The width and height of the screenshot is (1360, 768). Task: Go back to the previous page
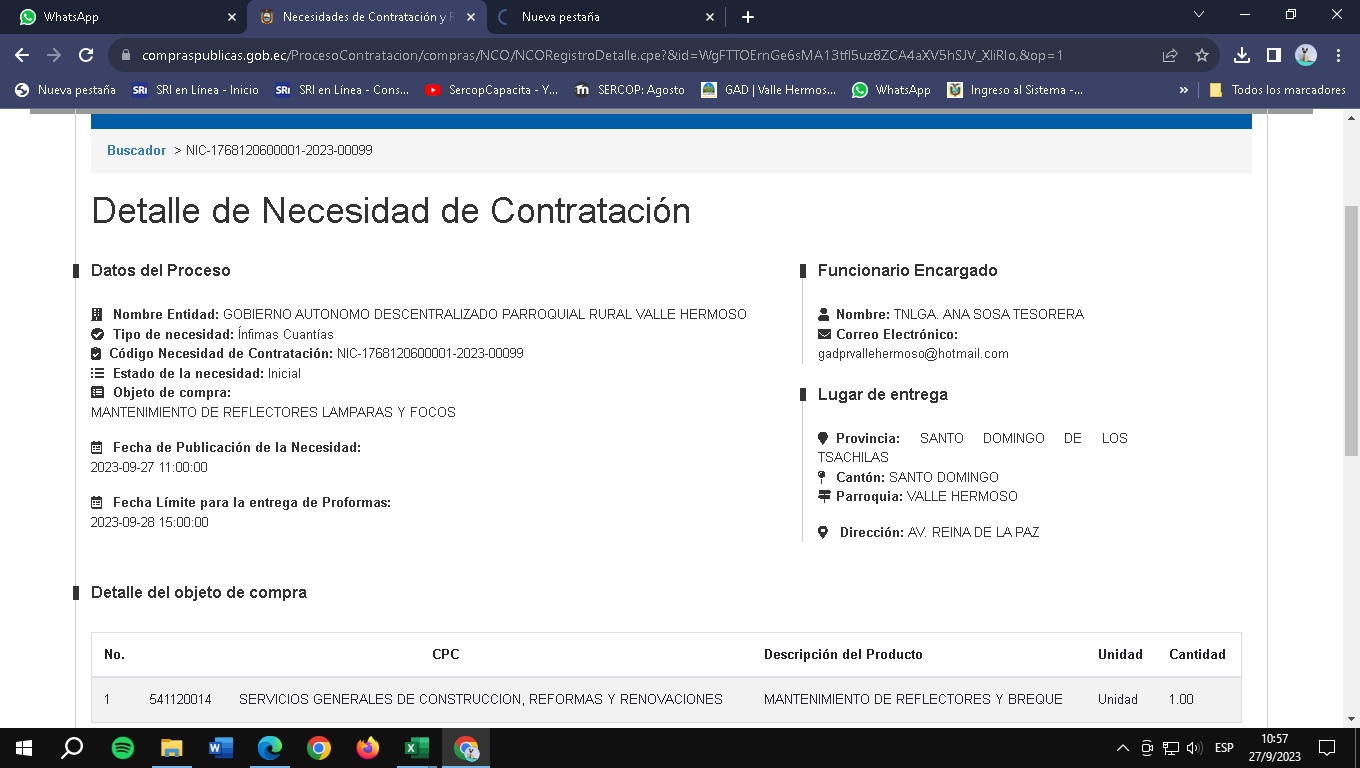22,56
